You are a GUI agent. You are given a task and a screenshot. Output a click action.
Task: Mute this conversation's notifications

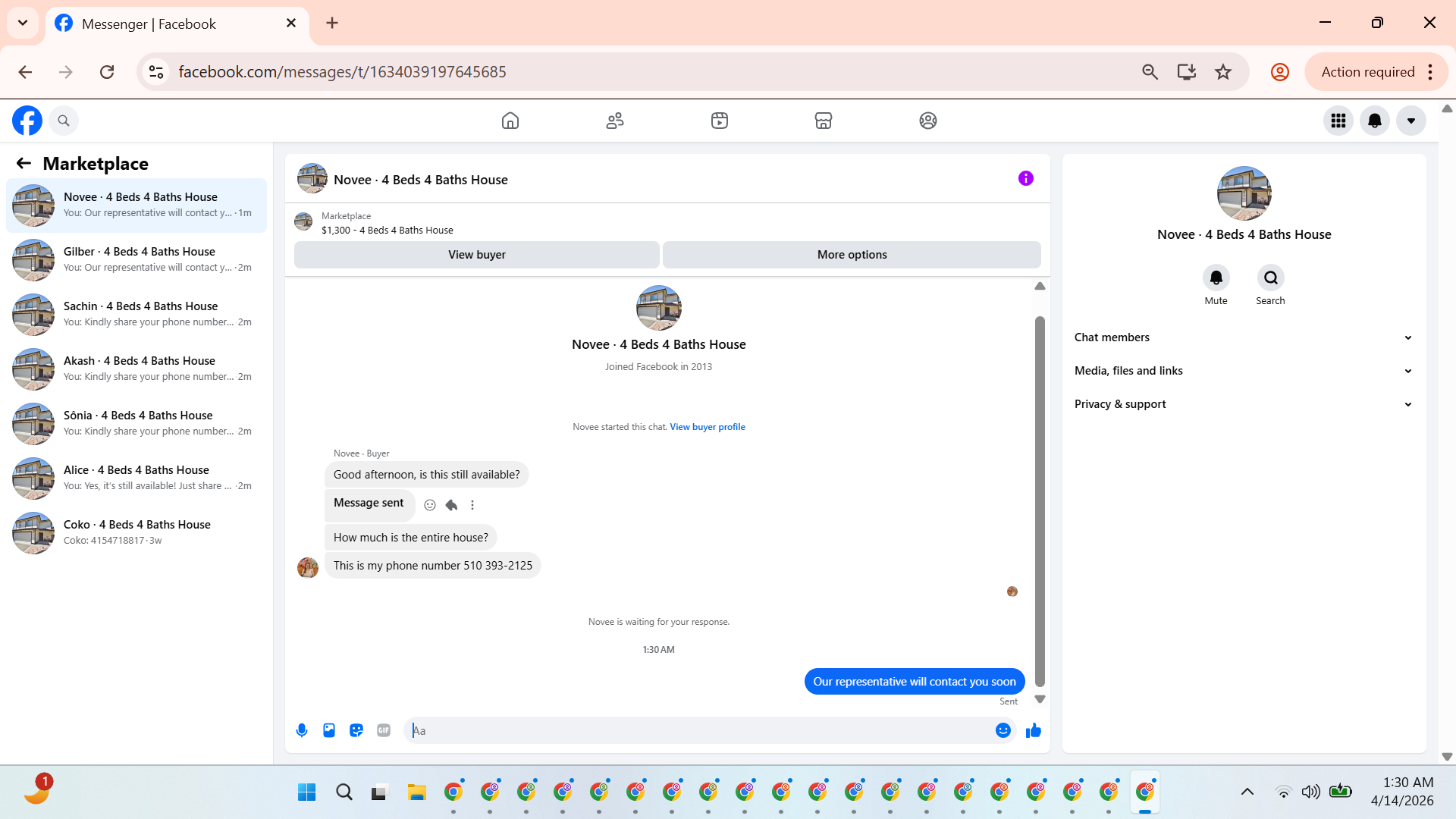click(x=1216, y=278)
